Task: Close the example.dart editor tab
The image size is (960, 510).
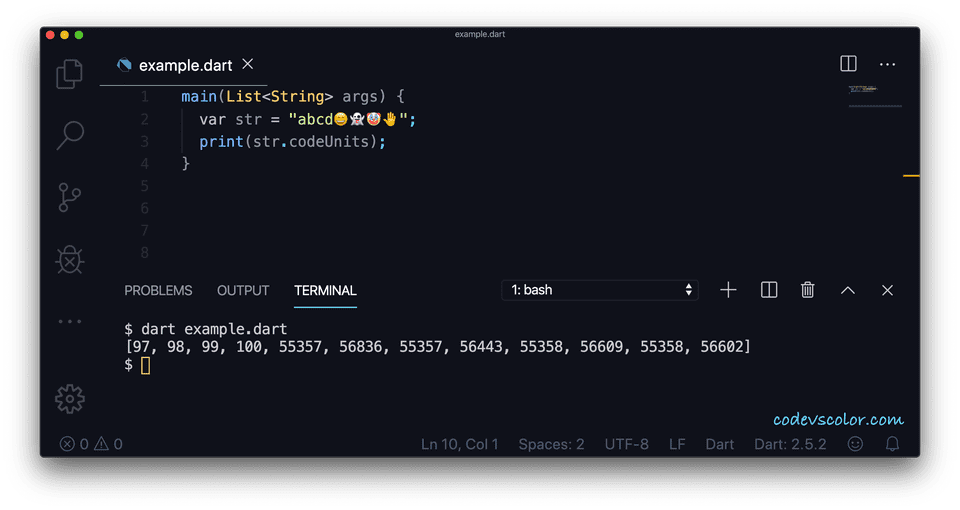Action: (249, 65)
